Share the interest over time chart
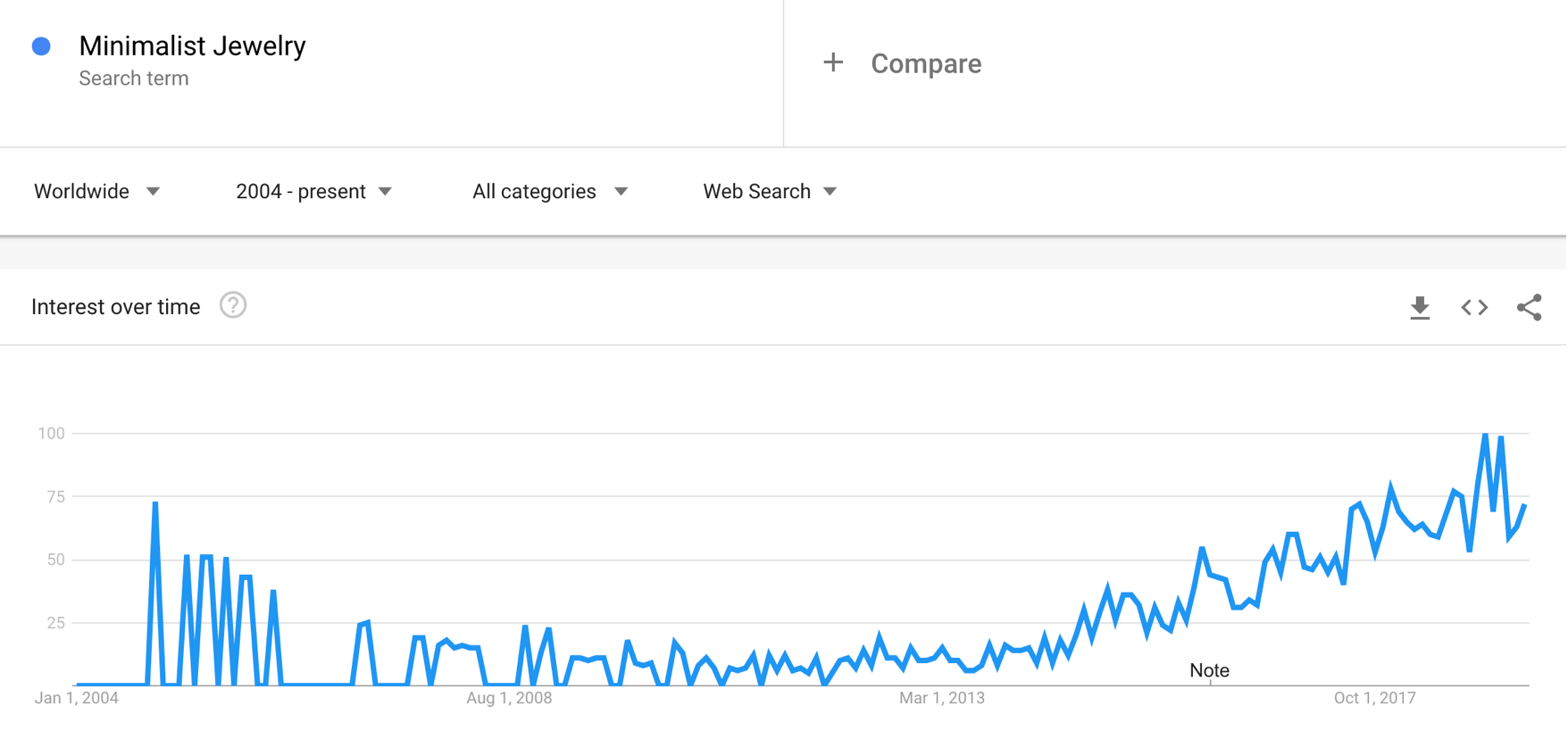This screenshot has height=739, width=1568. (1529, 308)
